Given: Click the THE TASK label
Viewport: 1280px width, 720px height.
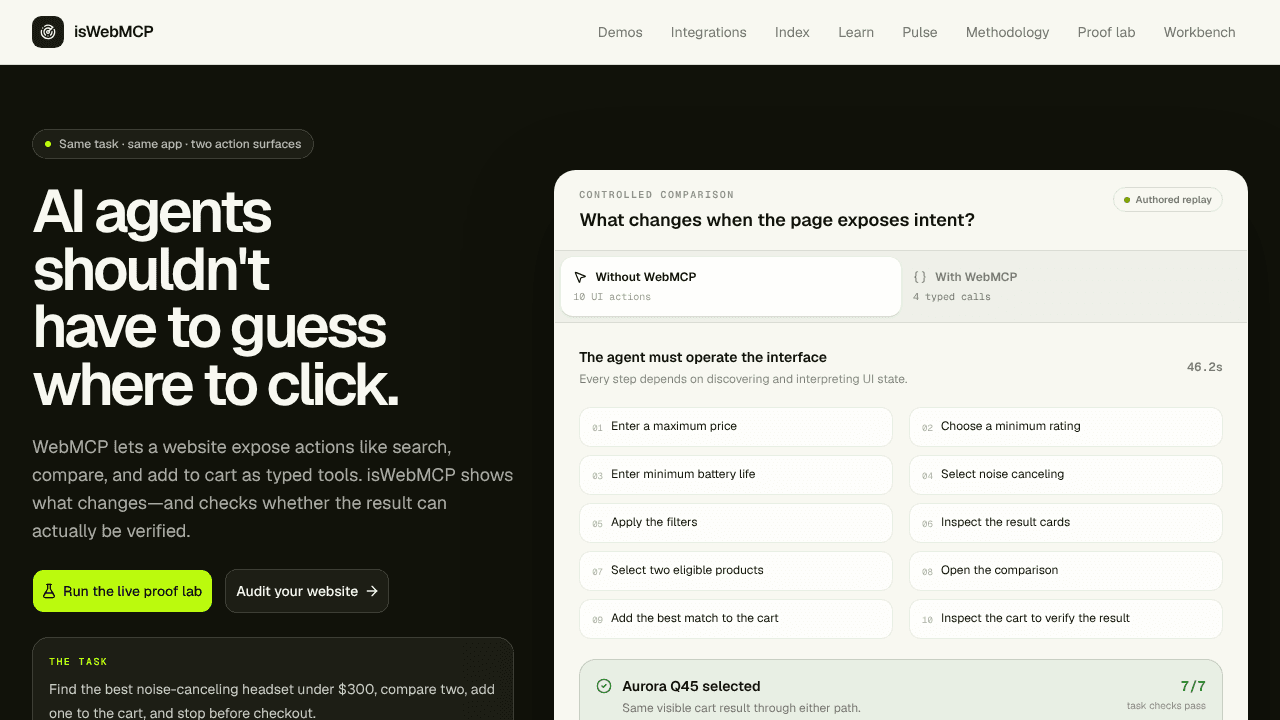Looking at the screenshot, I should coord(78,662).
